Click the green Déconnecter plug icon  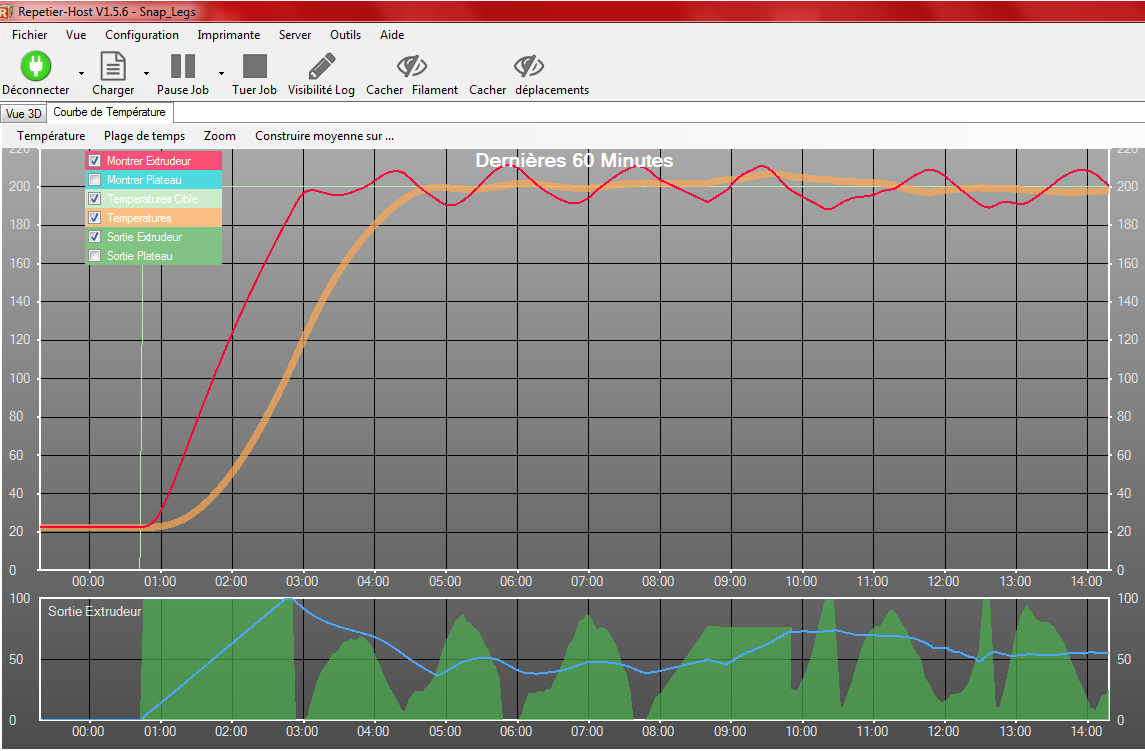(x=35, y=66)
